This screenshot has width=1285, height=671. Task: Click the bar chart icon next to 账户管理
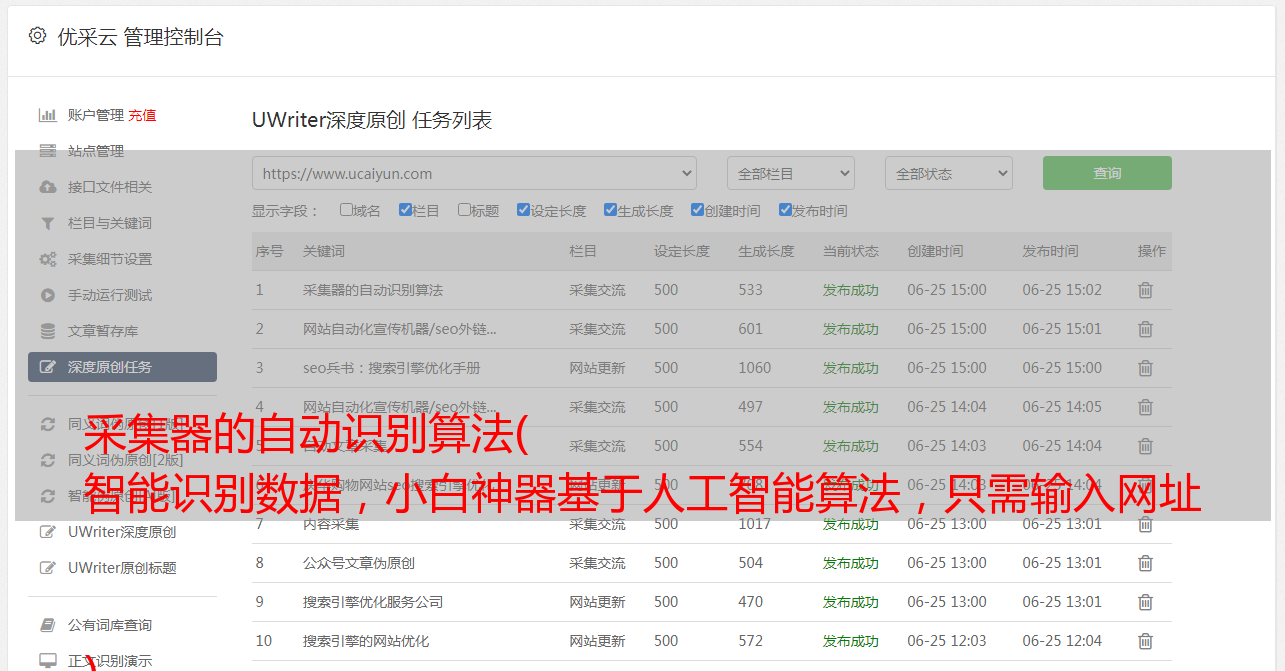pos(47,115)
